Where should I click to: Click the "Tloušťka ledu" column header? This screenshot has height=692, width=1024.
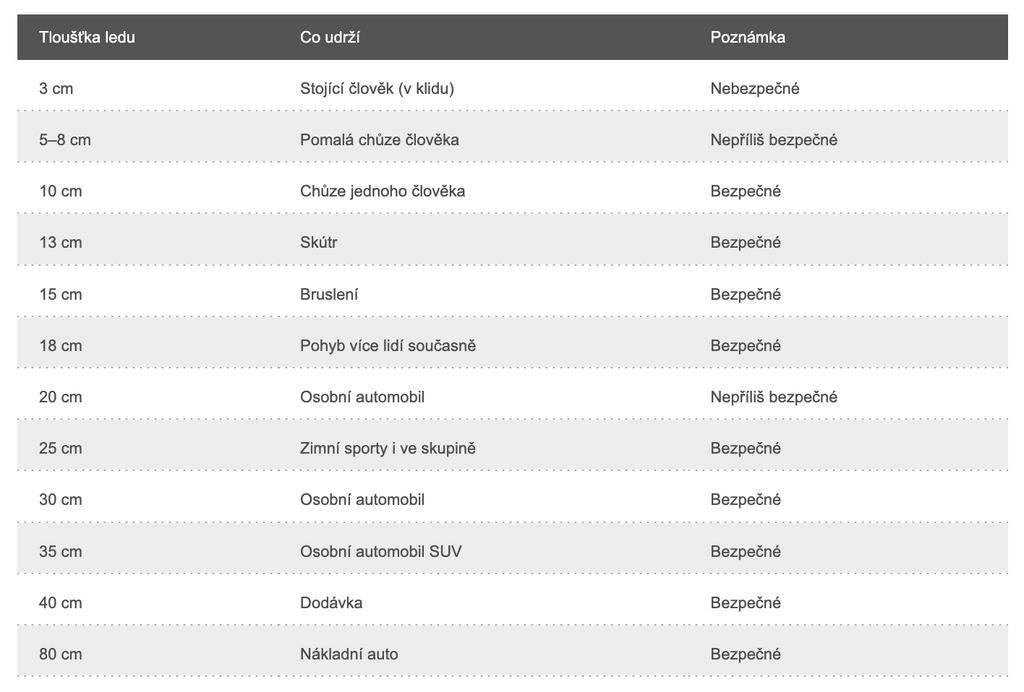pos(87,37)
